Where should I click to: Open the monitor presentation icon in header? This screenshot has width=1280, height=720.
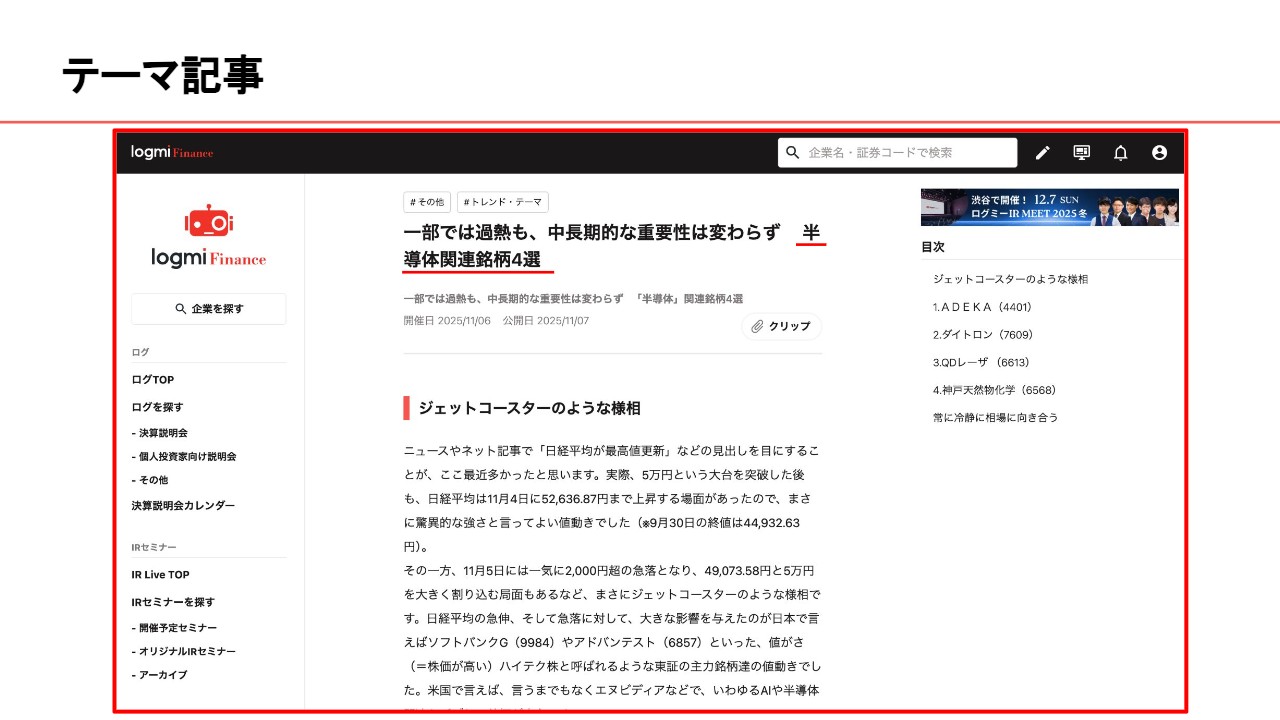click(1081, 153)
